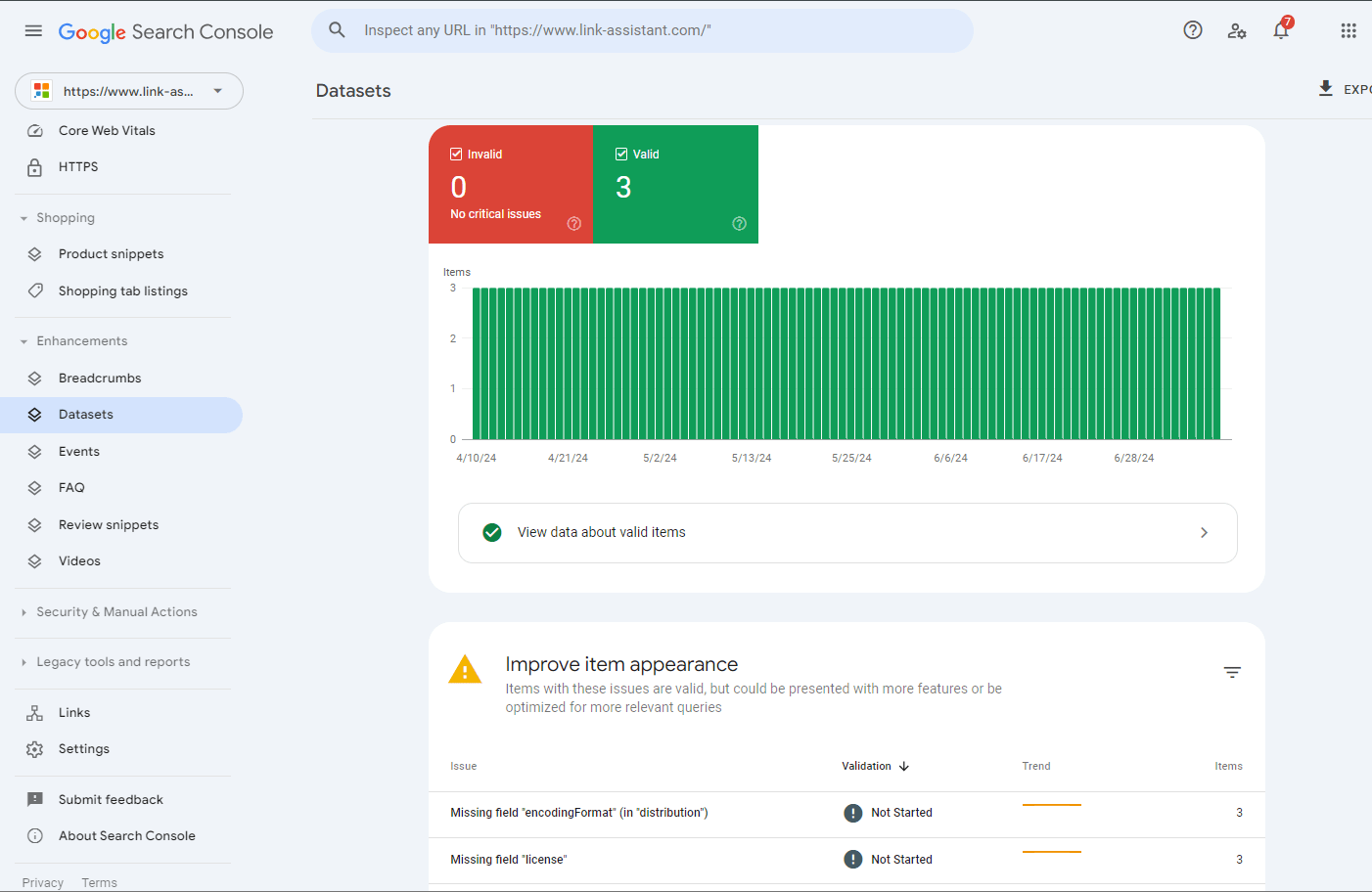The height and width of the screenshot is (892, 1372).
Task: Select Datasets in the sidebar
Action: point(121,415)
